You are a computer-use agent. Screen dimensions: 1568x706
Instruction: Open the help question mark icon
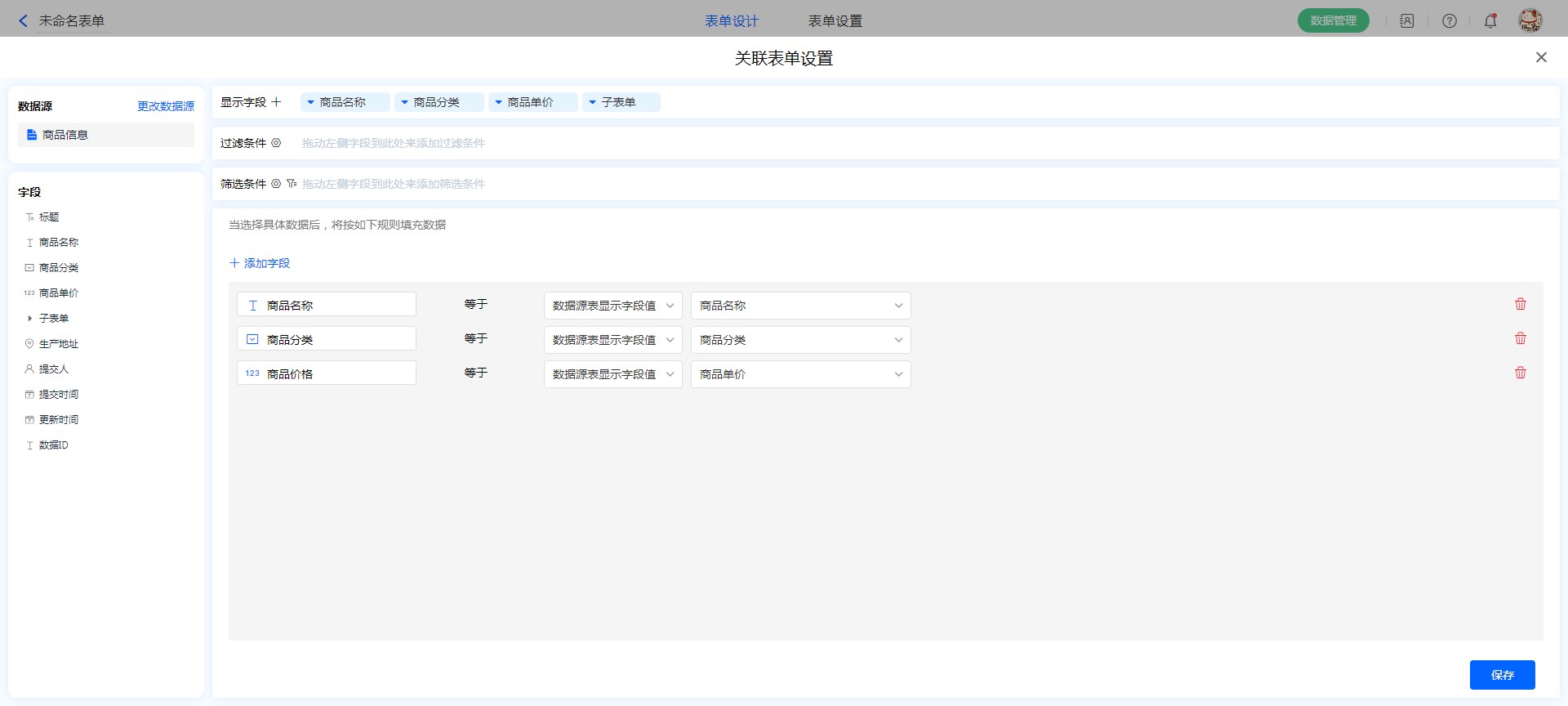point(1449,21)
